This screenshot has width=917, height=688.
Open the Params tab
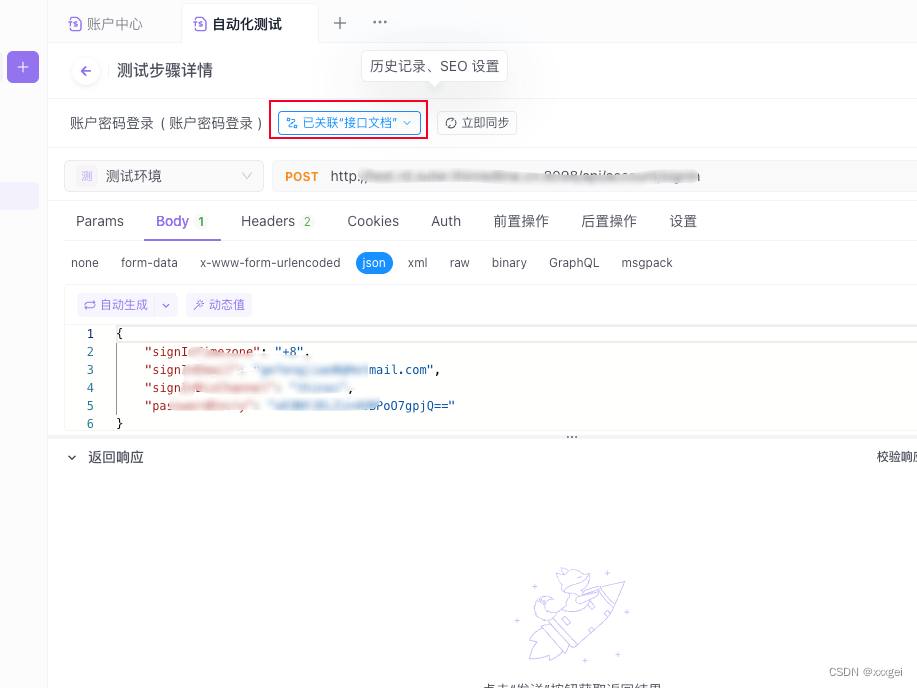(100, 221)
